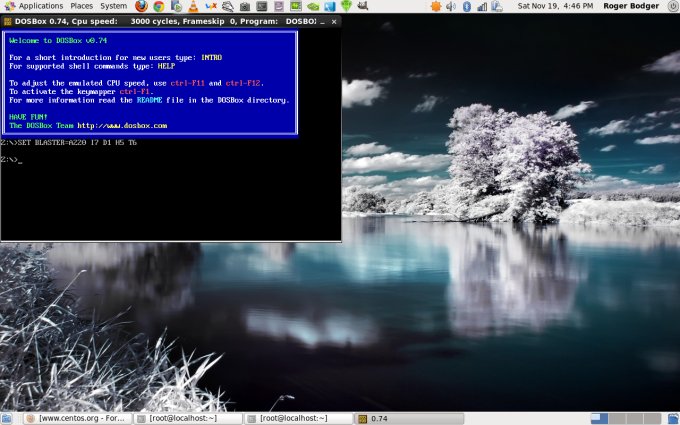
Task: Click the show desktop button in bottom panel
Action: click(x=8, y=418)
